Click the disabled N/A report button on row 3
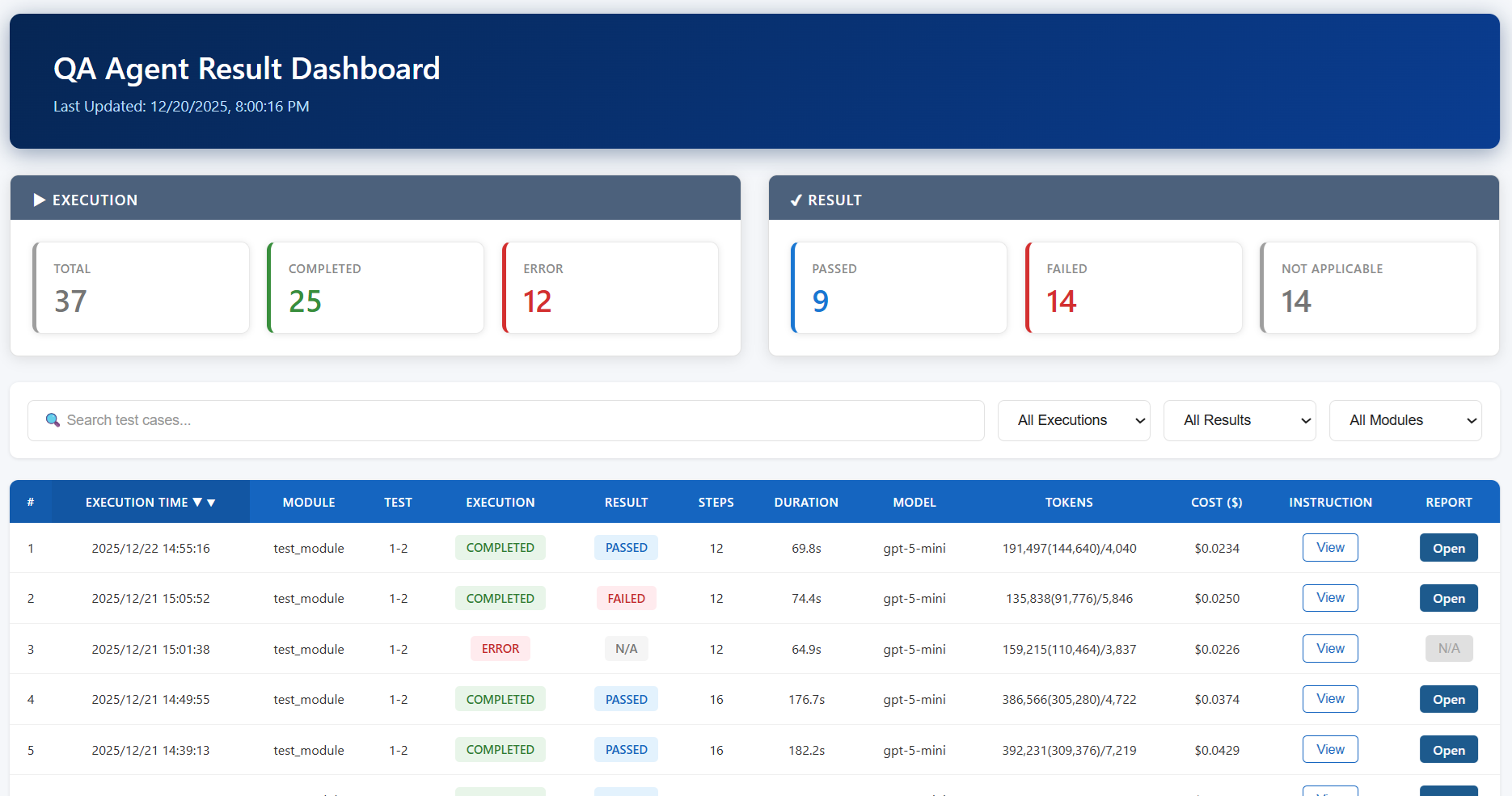This screenshot has height=796, width=1512. [x=1448, y=648]
